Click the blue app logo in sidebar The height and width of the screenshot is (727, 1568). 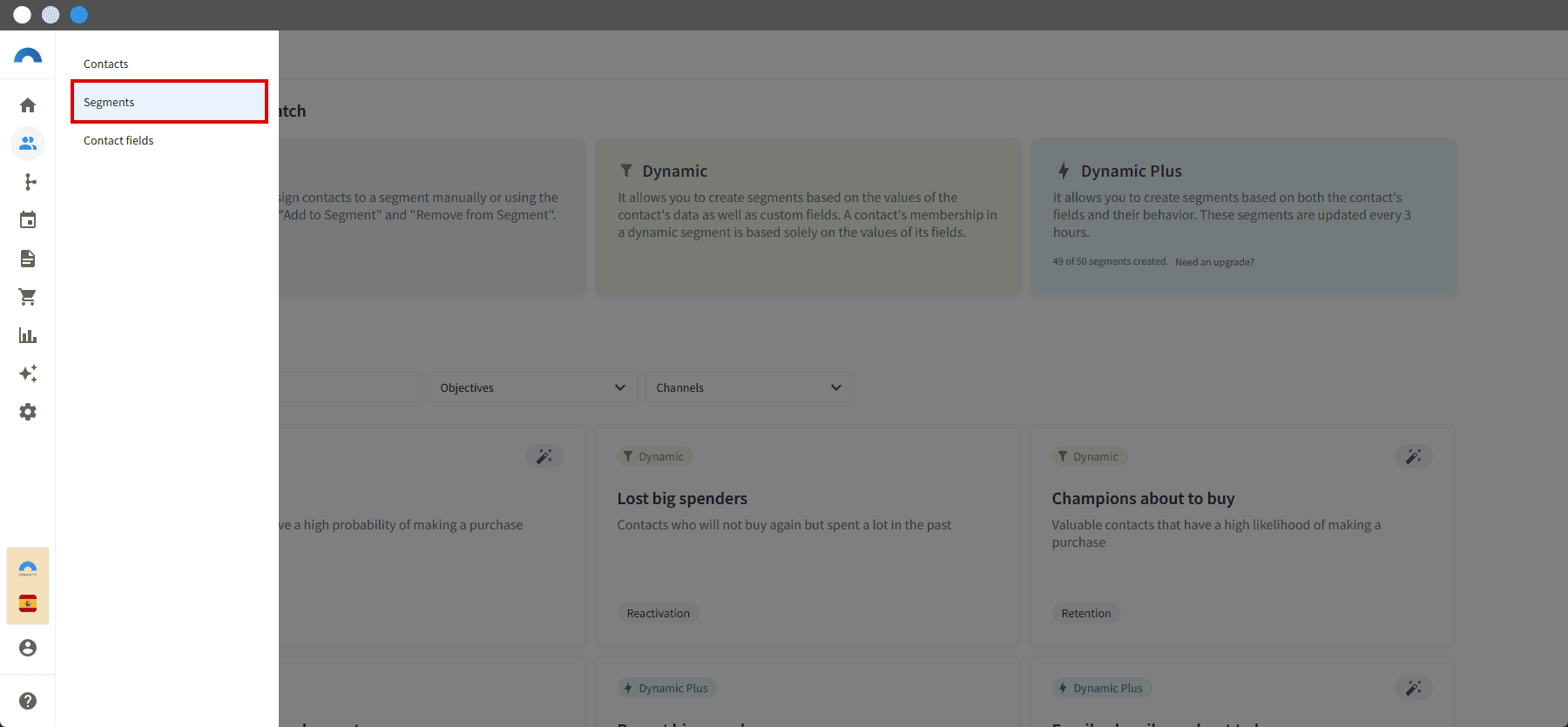point(28,56)
